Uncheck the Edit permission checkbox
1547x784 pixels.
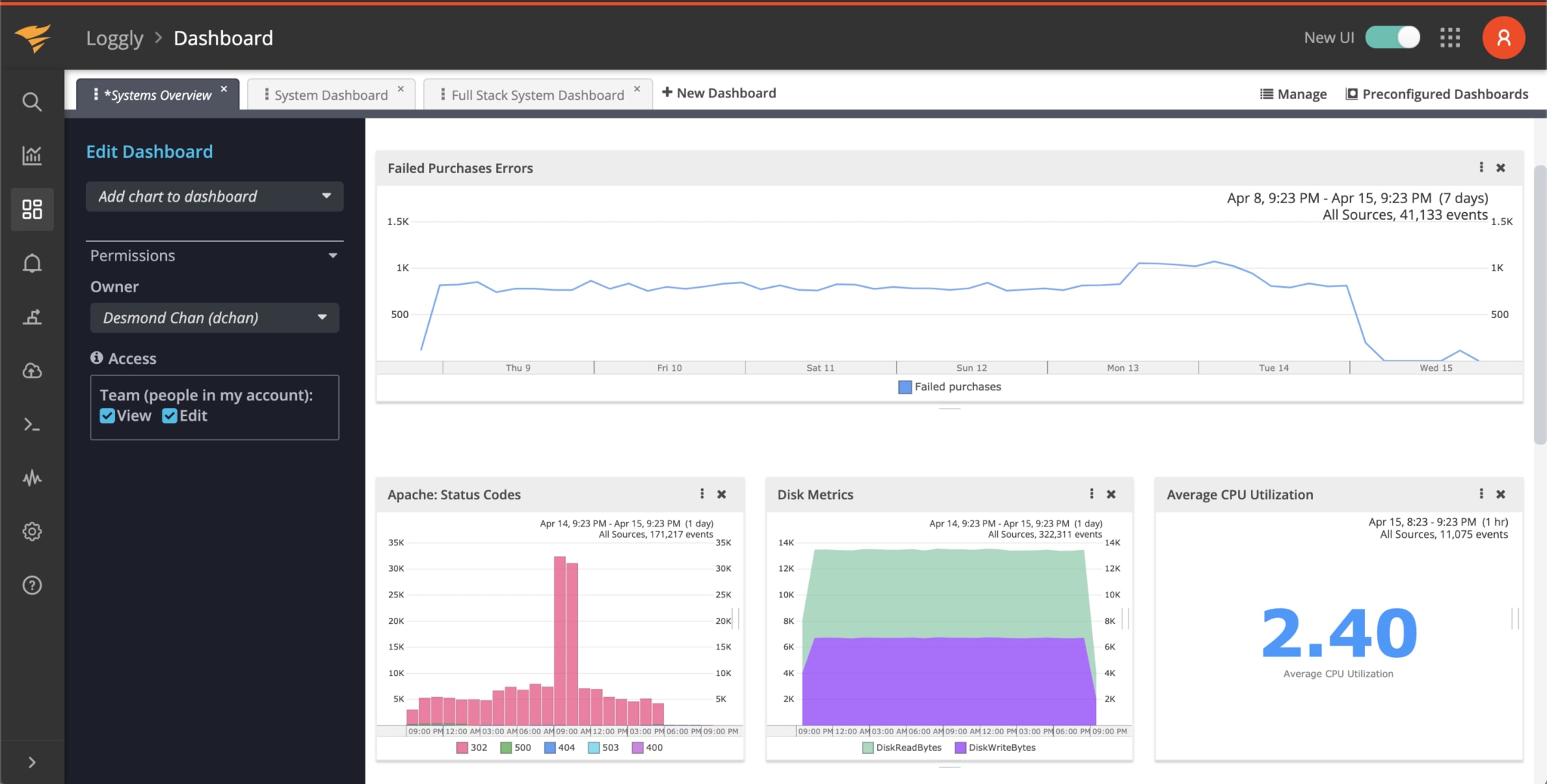pos(168,415)
